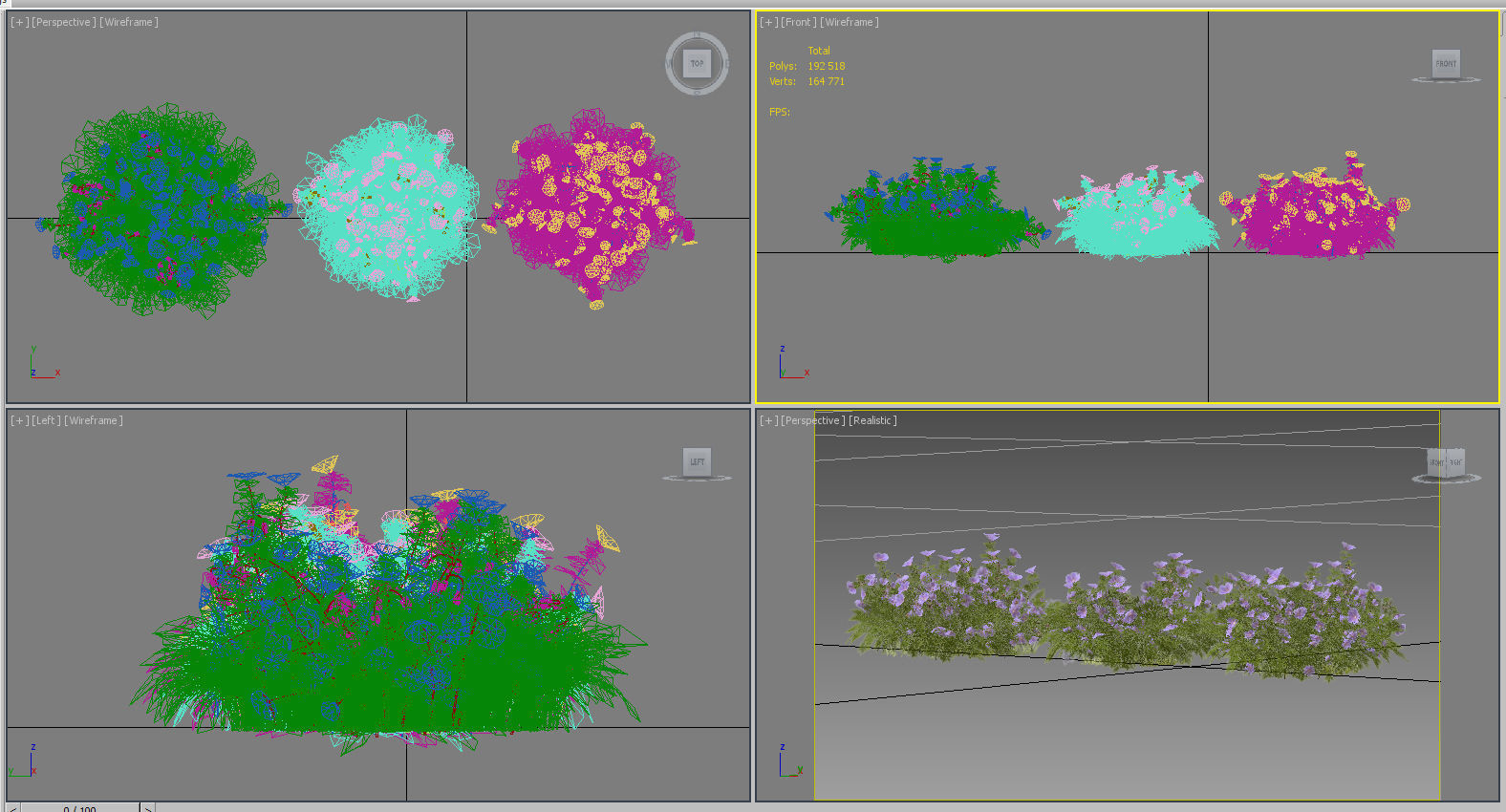The image size is (1506, 812).
Task: Click the LEFT face of the ViewCube
Action: coord(698,461)
